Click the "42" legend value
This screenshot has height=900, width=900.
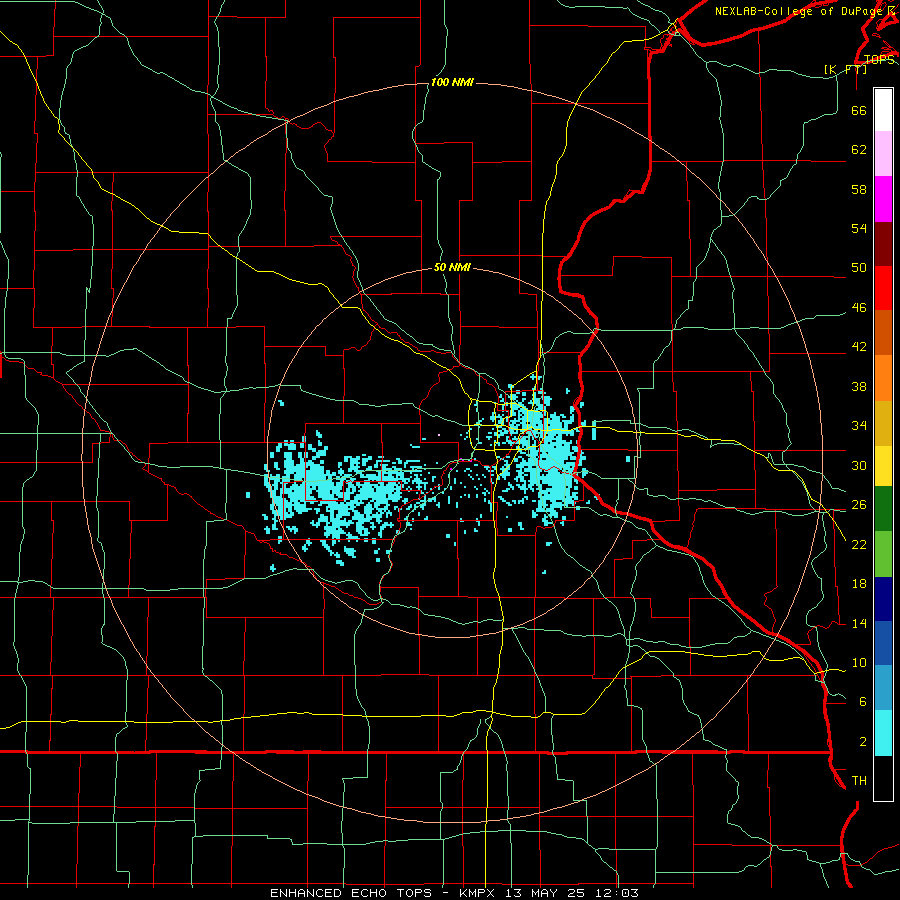point(859,347)
